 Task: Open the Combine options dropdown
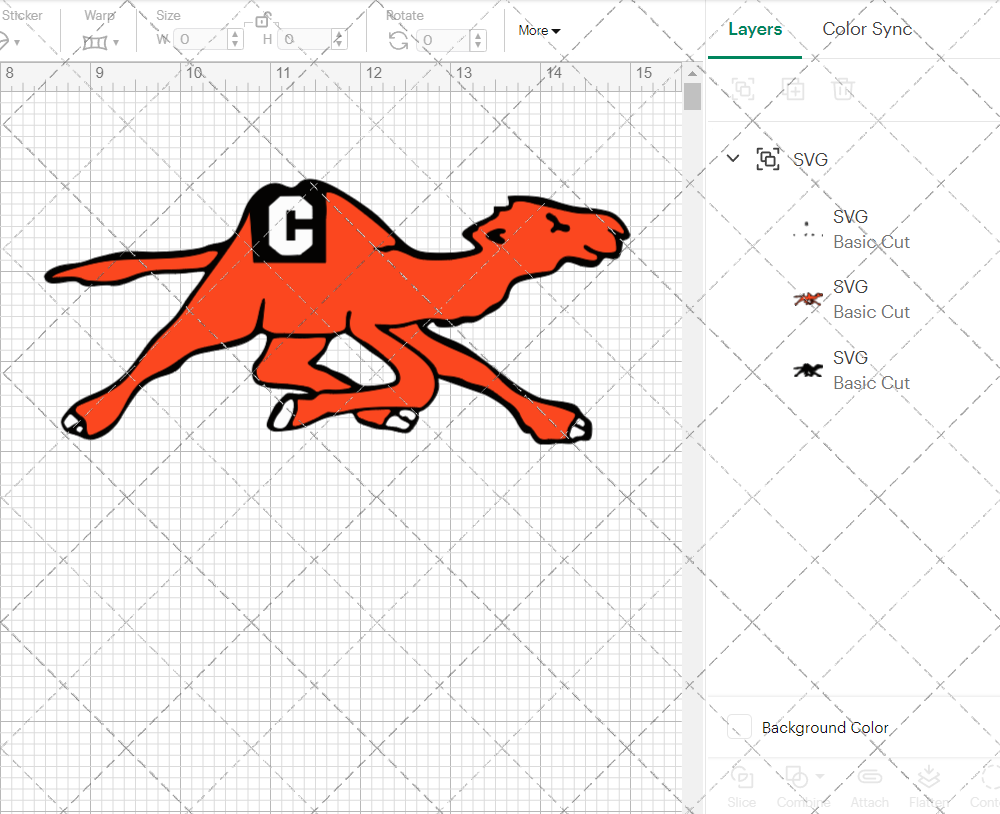[820, 778]
